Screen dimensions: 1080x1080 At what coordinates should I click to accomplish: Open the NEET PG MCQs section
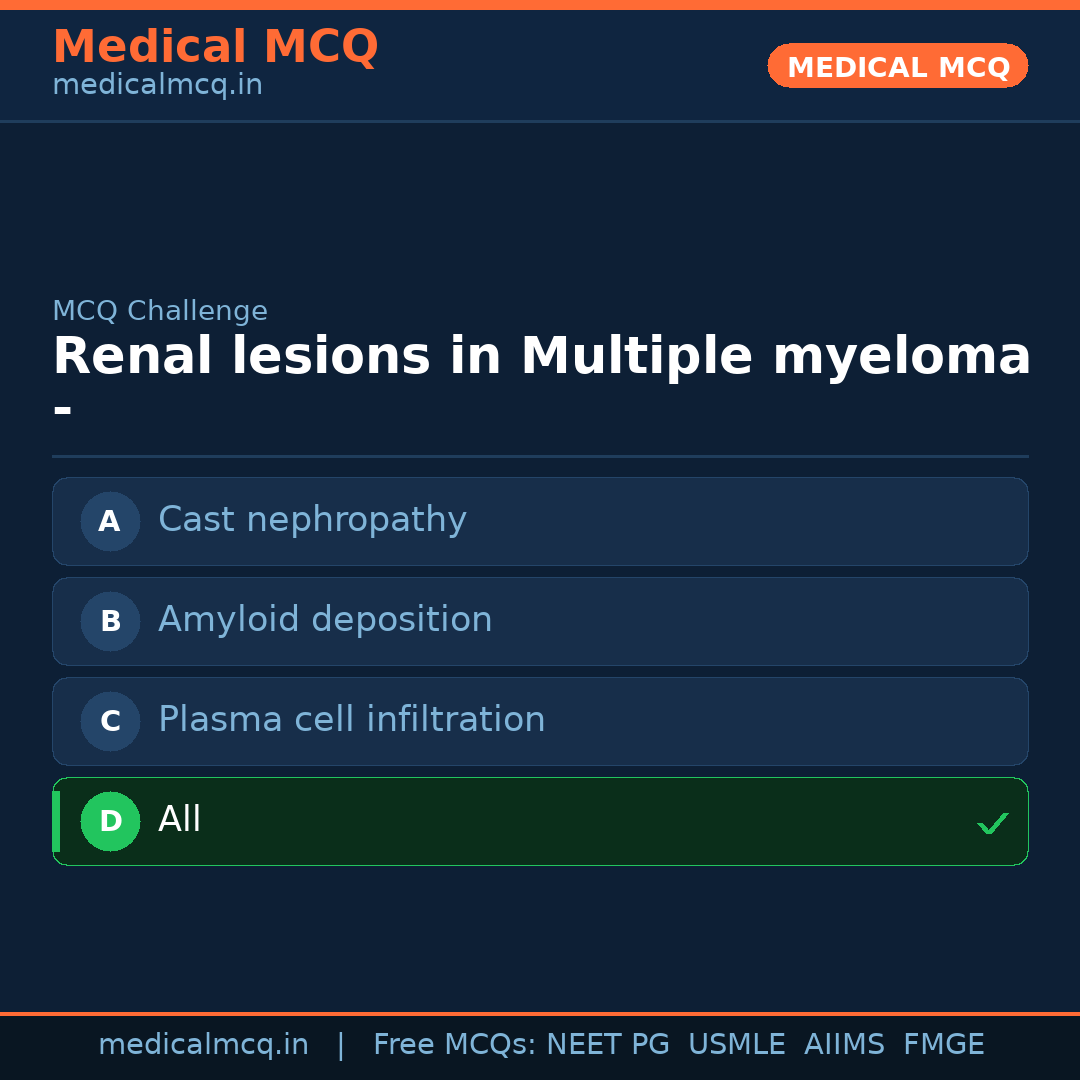pos(607,1043)
